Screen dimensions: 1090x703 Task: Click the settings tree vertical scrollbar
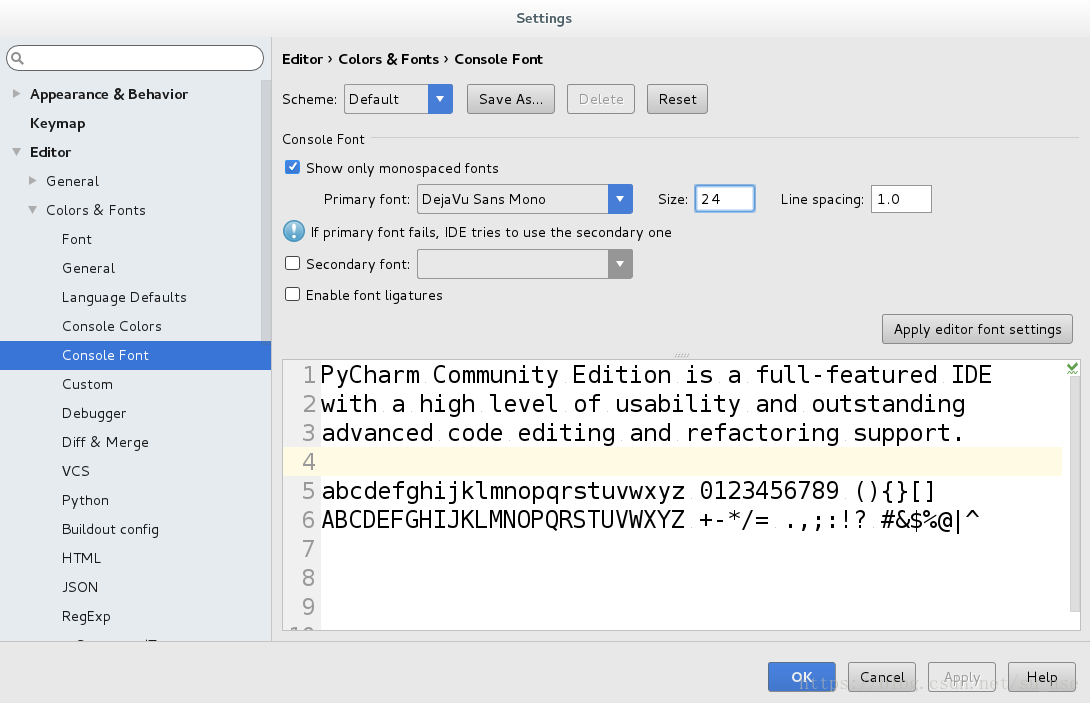[266, 210]
